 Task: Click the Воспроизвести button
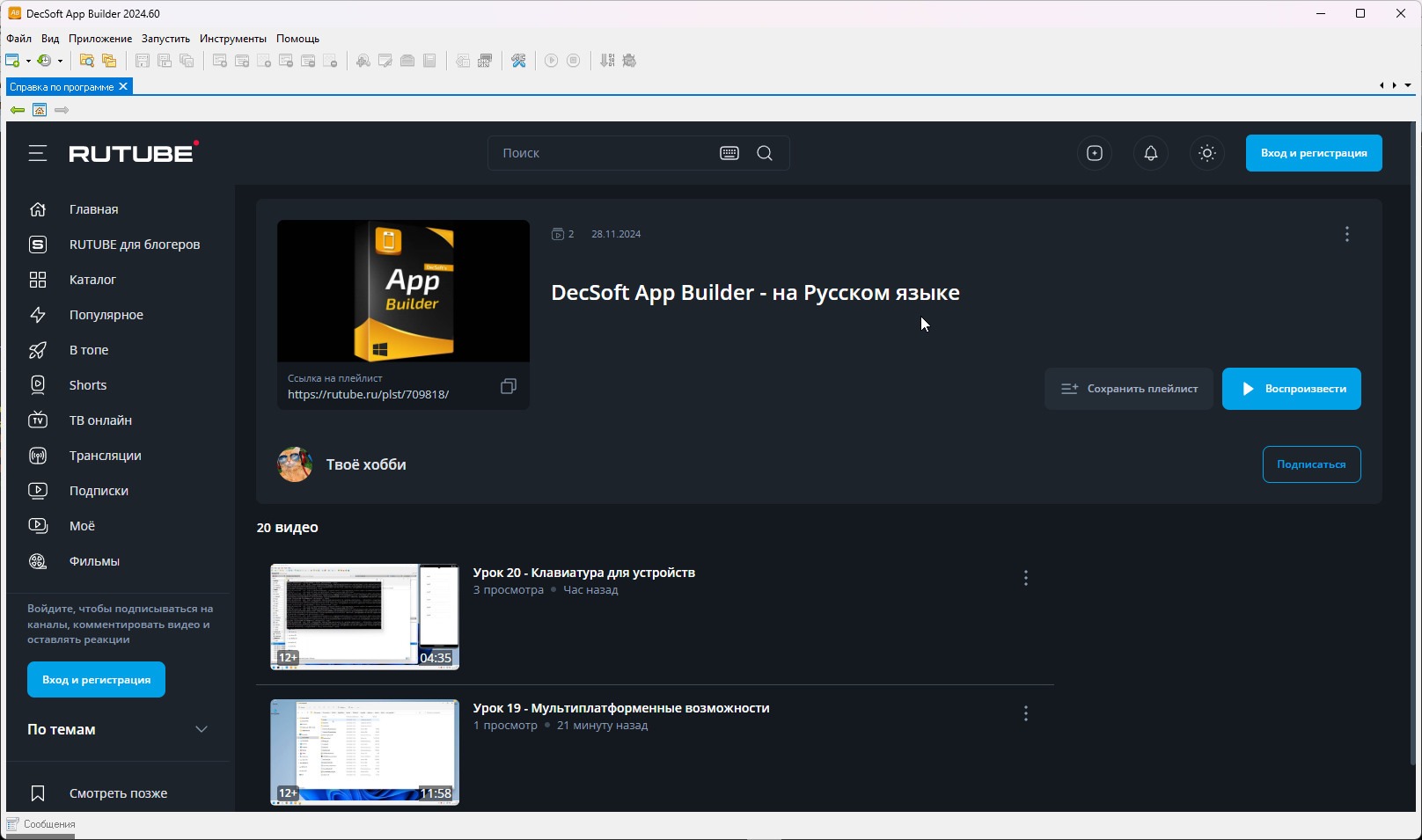pyautogui.click(x=1291, y=389)
